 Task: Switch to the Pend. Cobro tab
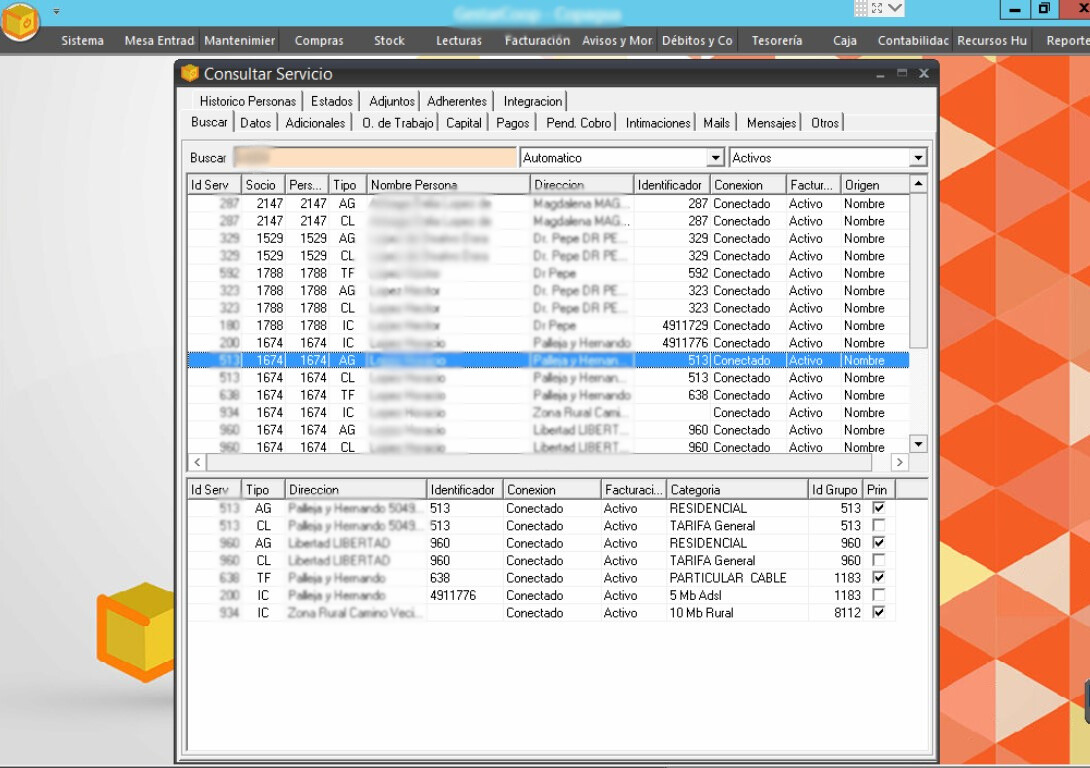click(x=578, y=123)
